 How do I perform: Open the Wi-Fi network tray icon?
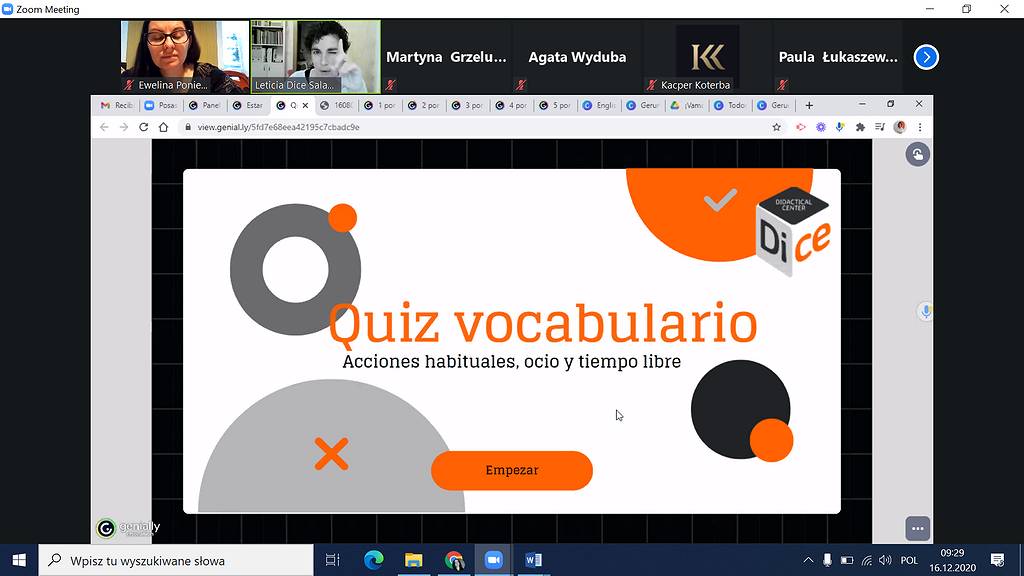tap(867, 560)
